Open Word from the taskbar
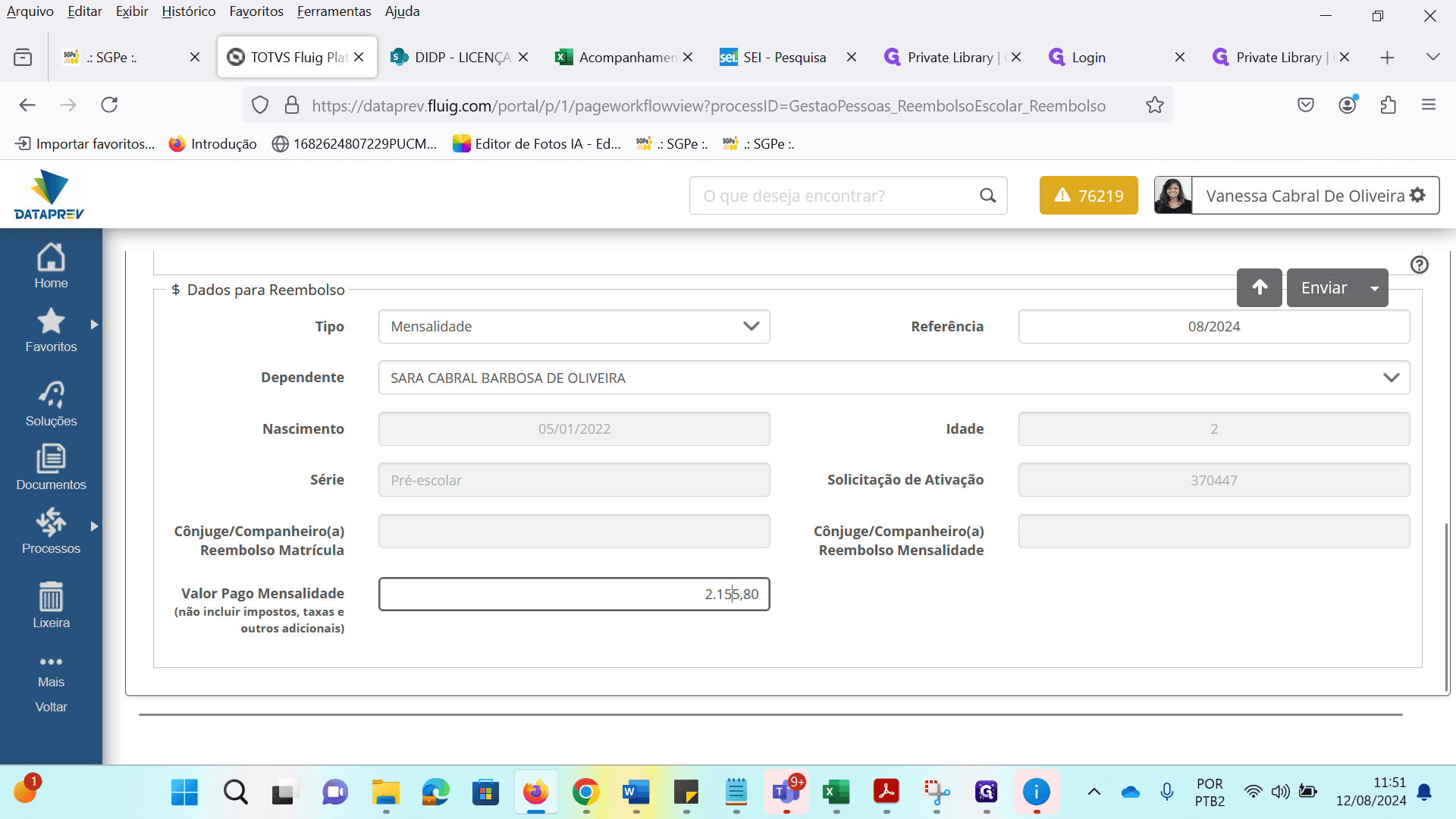 [635, 792]
